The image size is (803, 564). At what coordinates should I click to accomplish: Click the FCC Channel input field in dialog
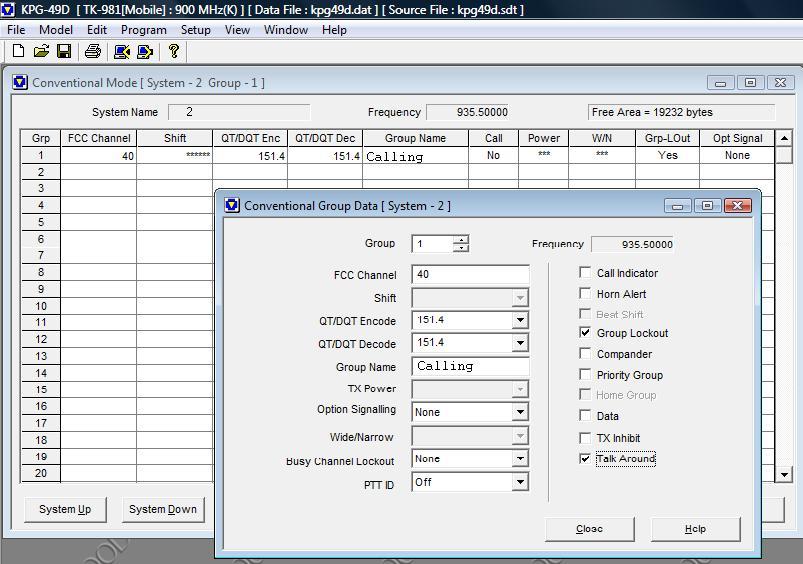tap(470, 274)
